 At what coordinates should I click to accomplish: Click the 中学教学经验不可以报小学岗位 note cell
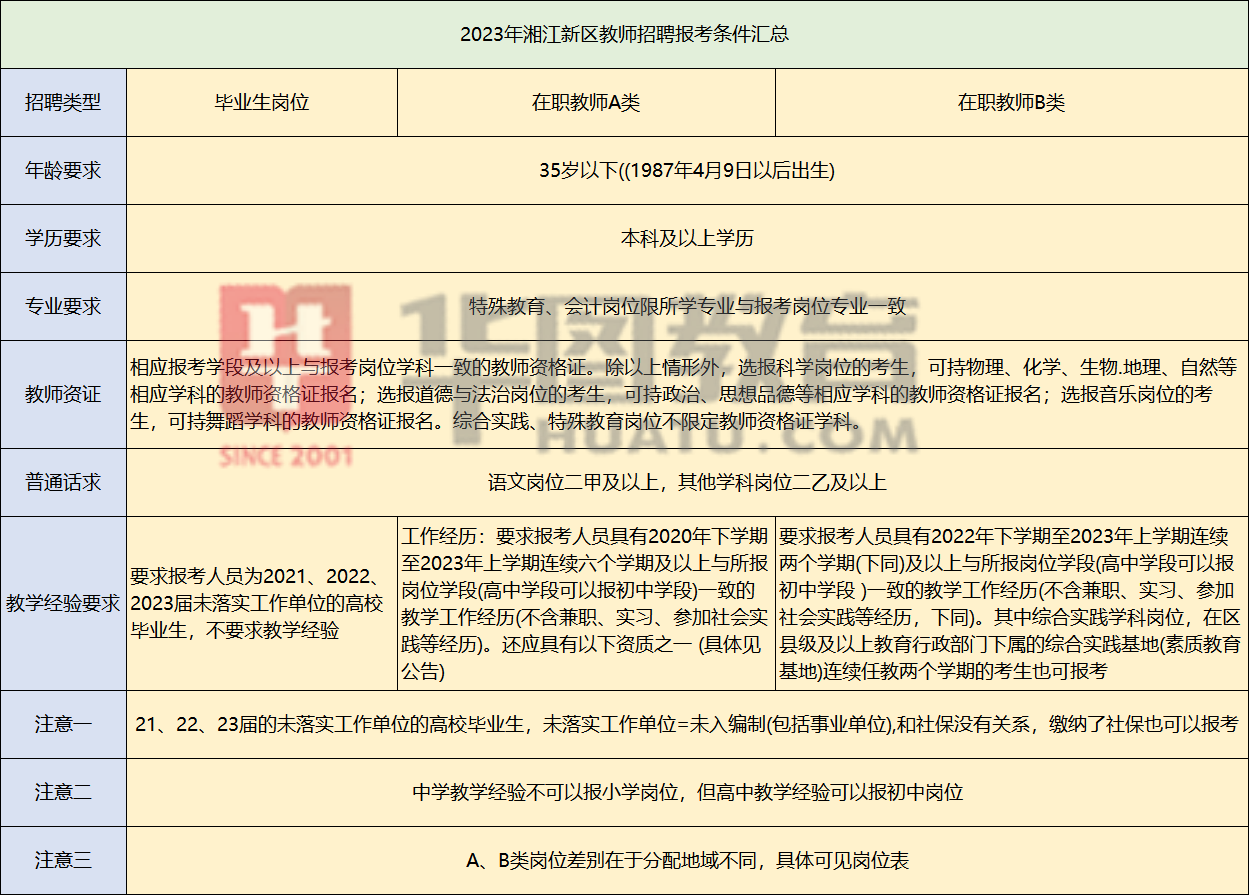(687, 792)
